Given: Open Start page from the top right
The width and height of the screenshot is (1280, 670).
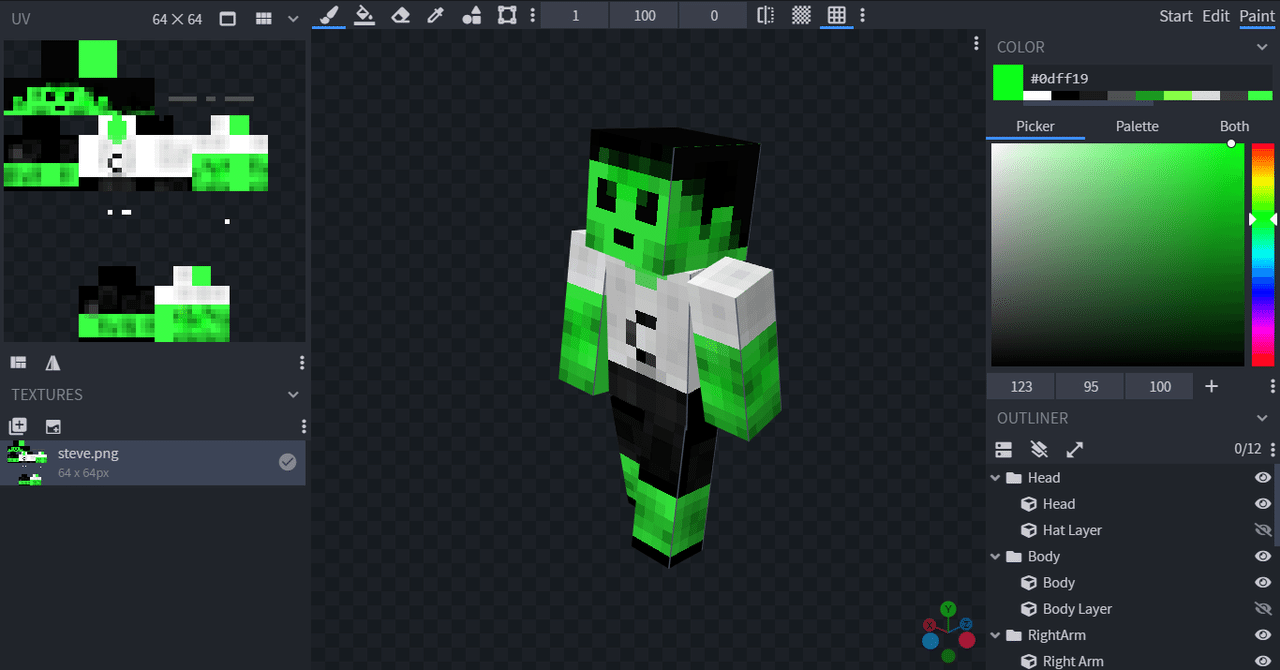Looking at the screenshot, I should [1175, 16].
